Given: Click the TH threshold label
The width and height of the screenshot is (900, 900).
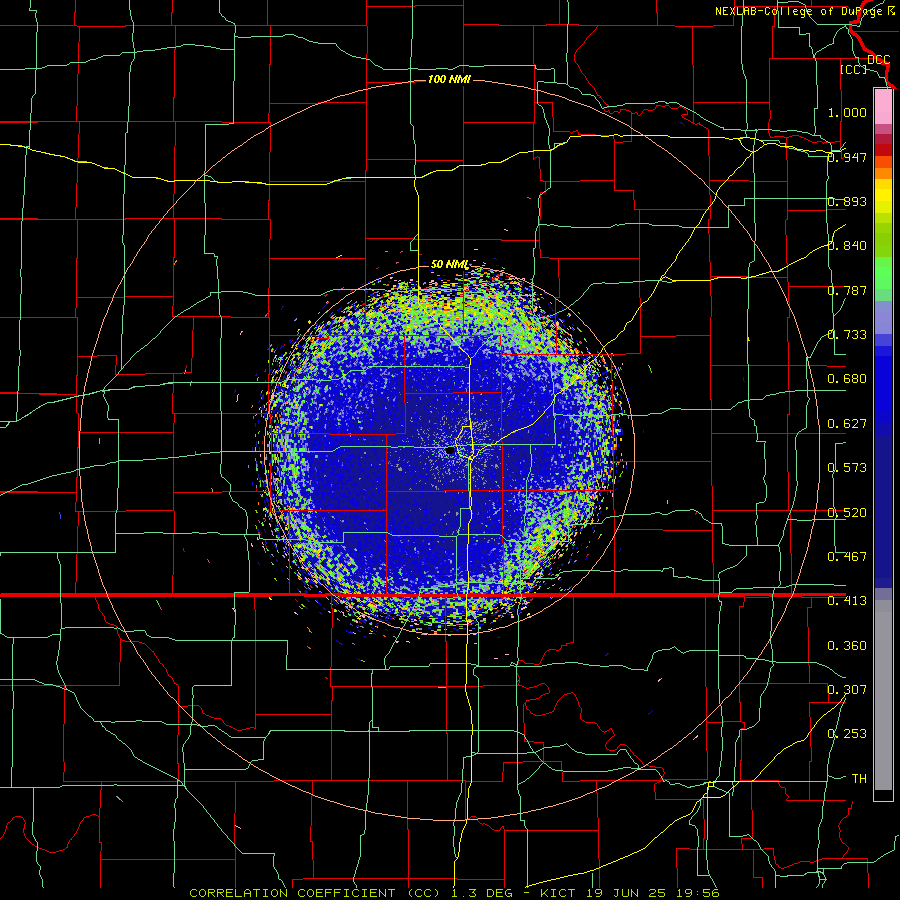Looking at the screenshot, I should (859, 779).
